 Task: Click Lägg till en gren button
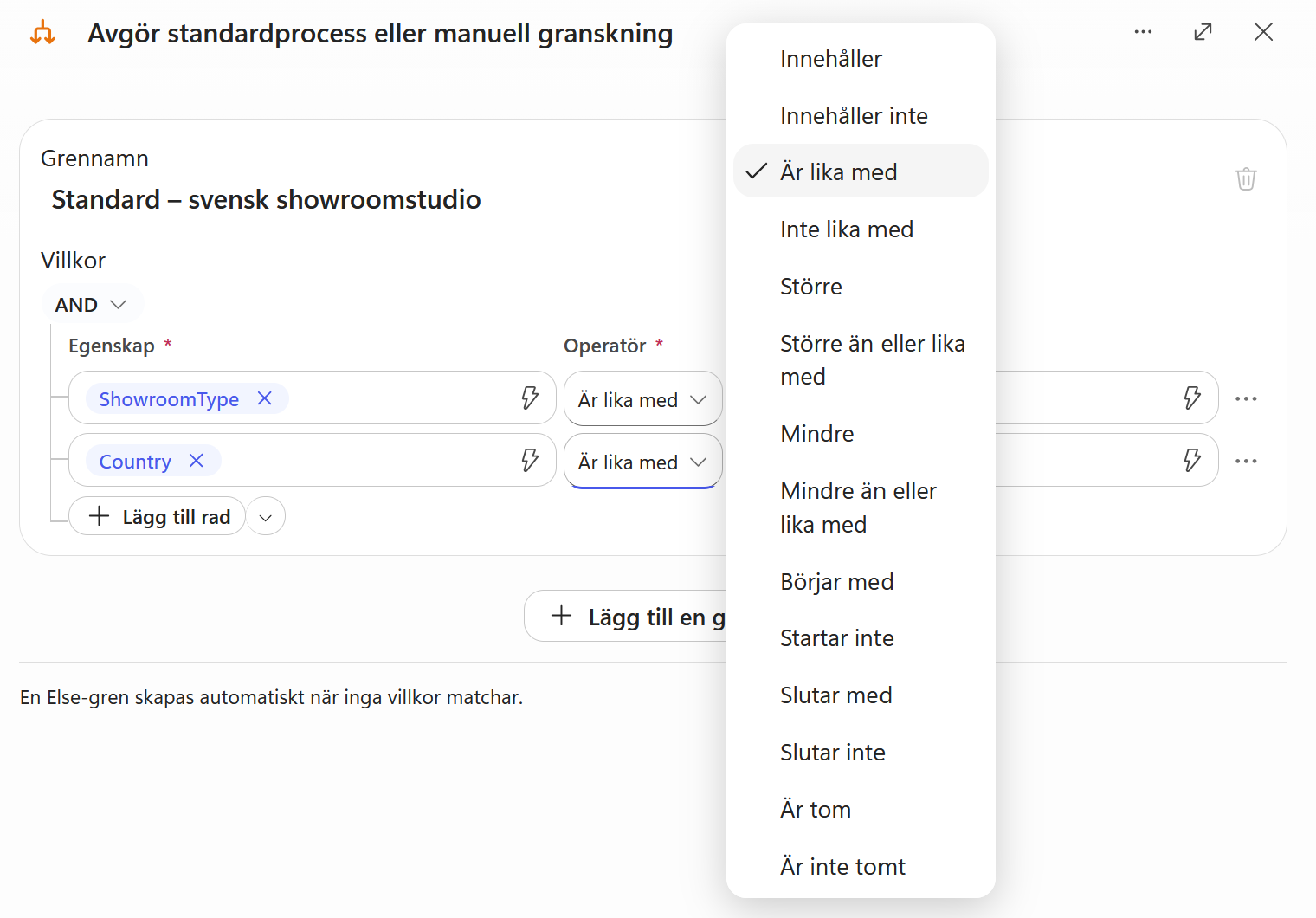click(625, 617)
